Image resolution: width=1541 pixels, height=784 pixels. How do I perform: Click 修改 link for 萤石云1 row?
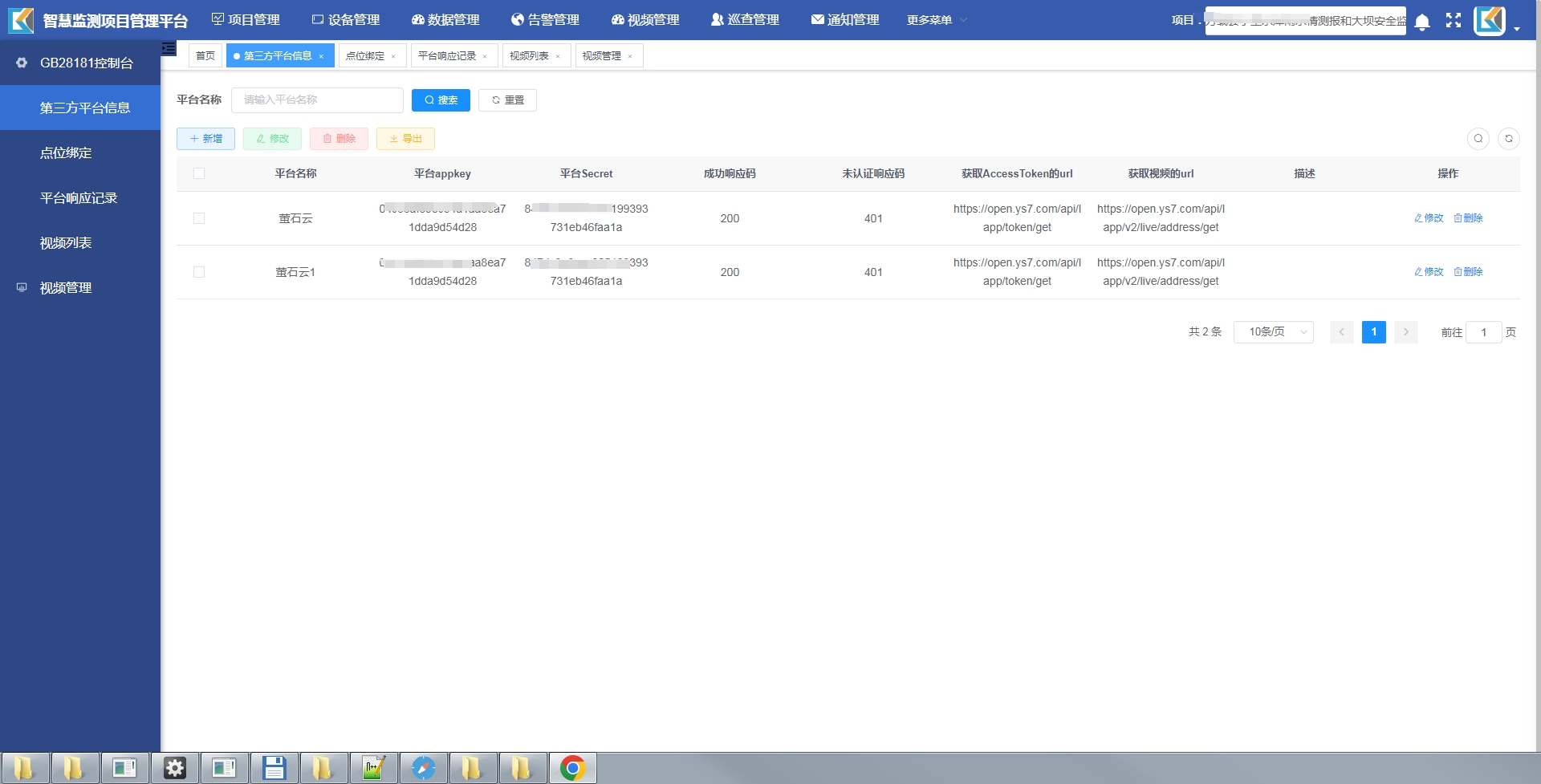tap(1429, 272)
